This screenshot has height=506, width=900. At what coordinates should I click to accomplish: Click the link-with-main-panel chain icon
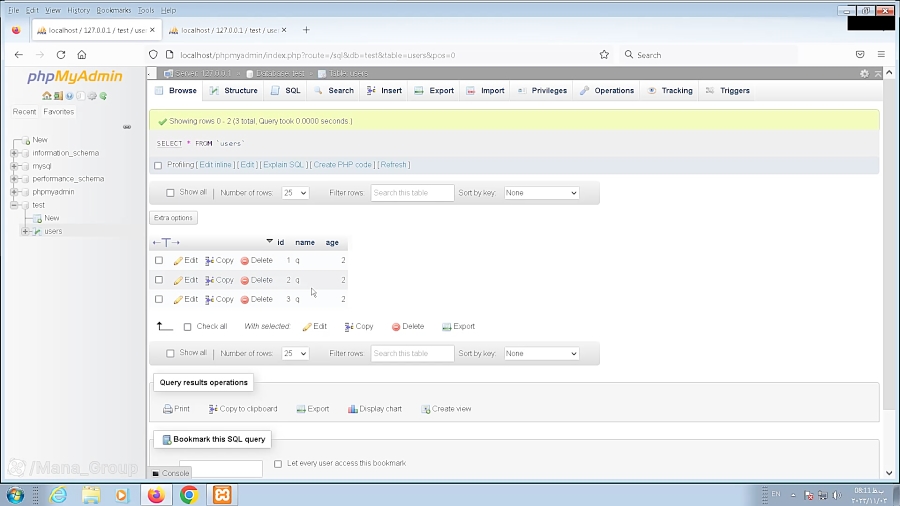click(x=127, y=127)
